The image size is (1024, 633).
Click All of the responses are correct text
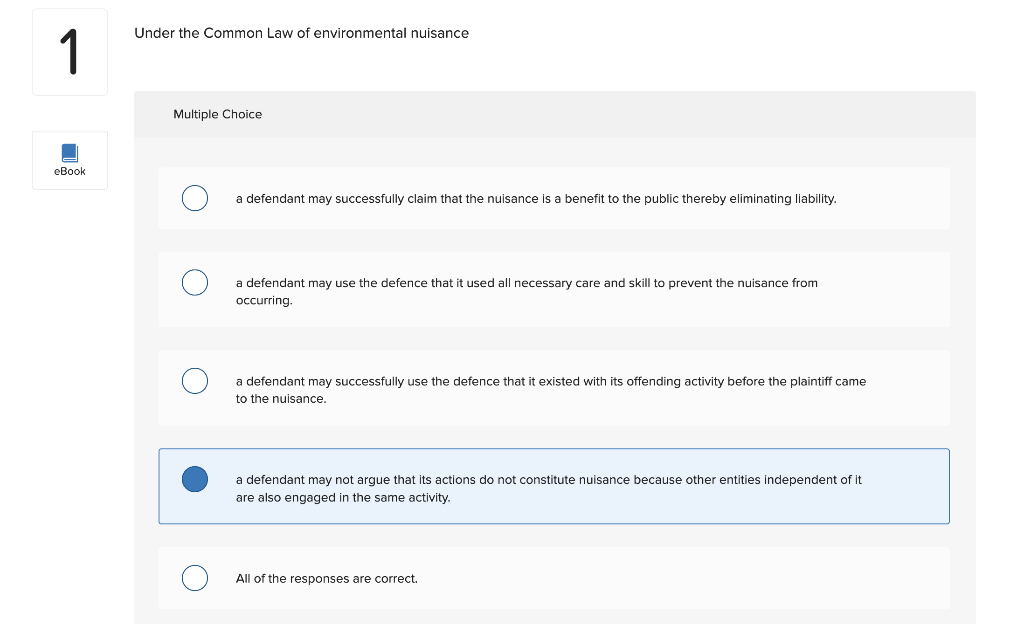[x=327, y=578]
